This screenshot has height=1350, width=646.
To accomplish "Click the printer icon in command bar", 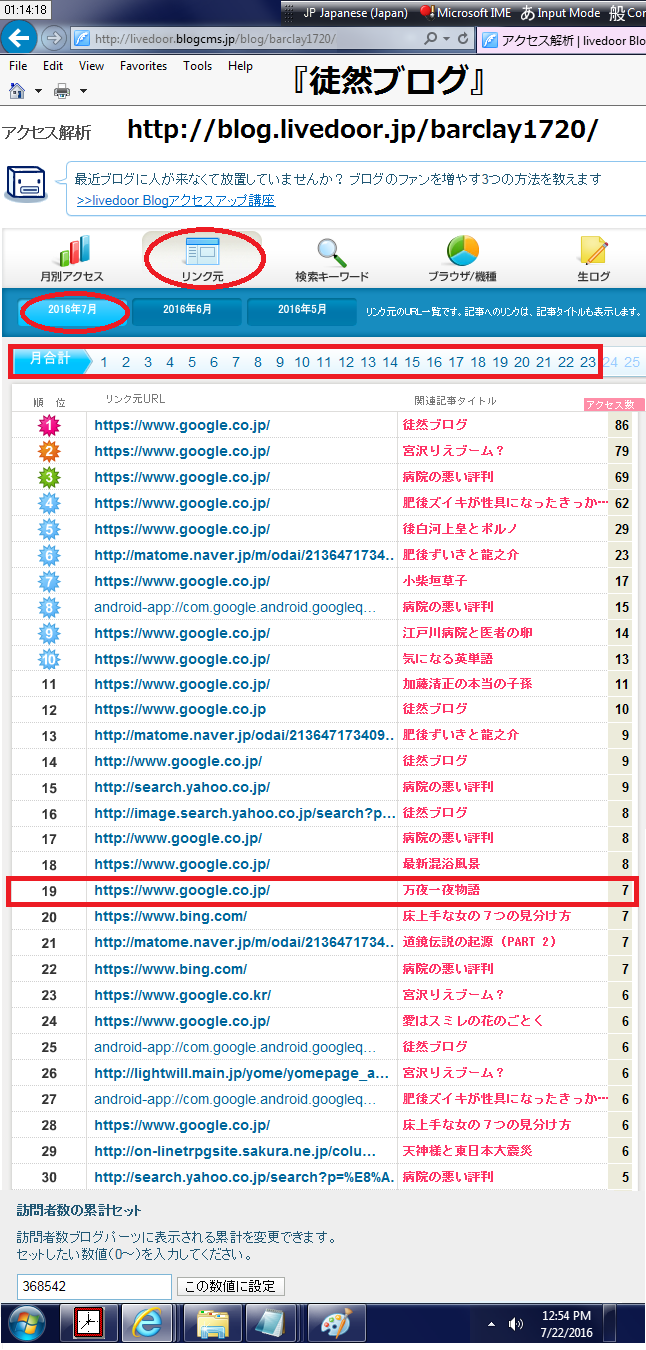I will pyautogui.click(x=62, y=91).
